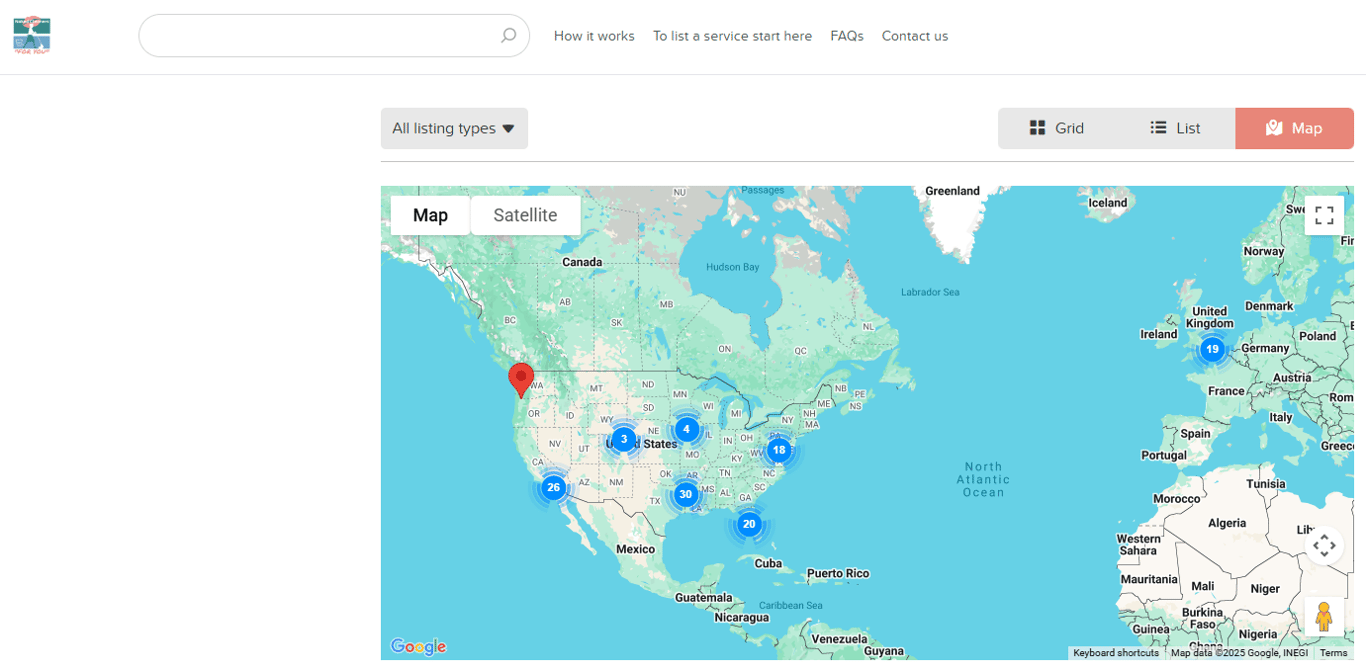Image resolution: width=1366 pixels, height=672 pixels.
Task: Open the cluster of 26 listings
Action: (553, 487)
